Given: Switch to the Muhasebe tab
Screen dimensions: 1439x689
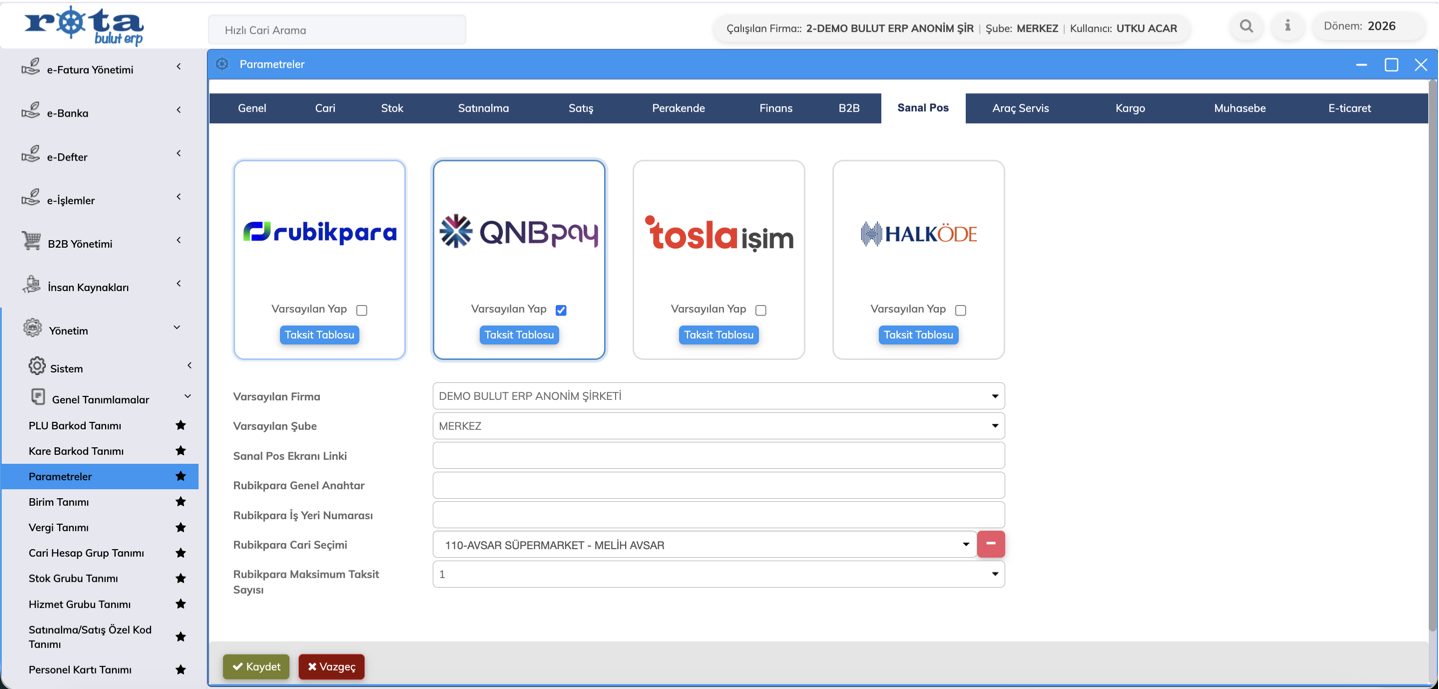Looking at the screenshot, I should pos(1239,108).
